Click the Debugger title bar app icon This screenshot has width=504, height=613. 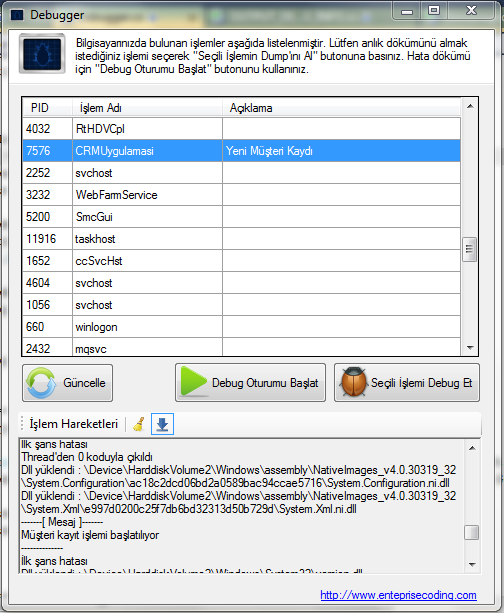coord(17,15)
